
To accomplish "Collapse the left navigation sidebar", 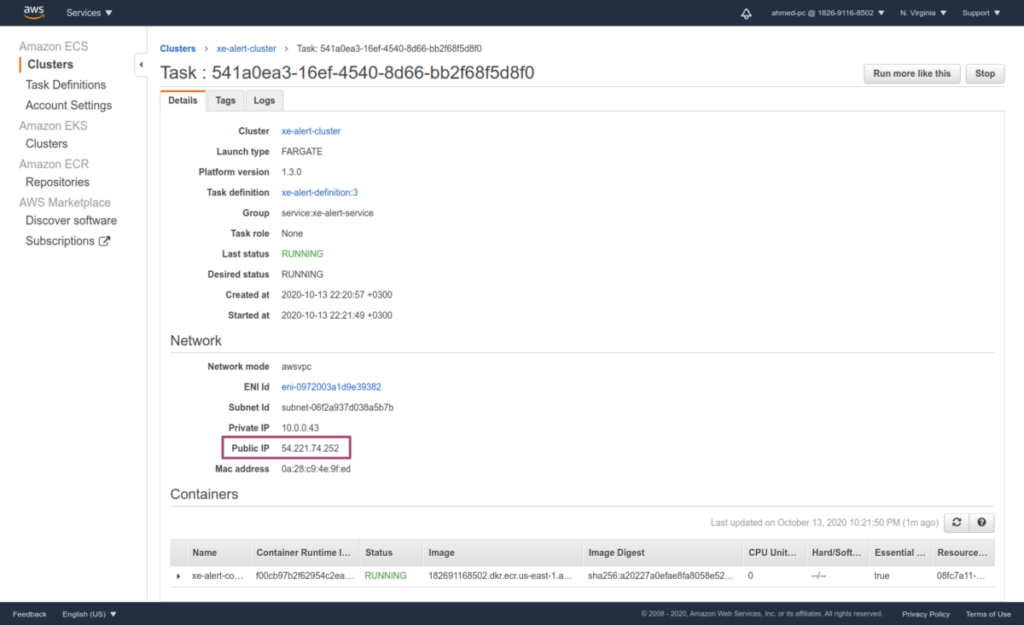I will point(142,63).
